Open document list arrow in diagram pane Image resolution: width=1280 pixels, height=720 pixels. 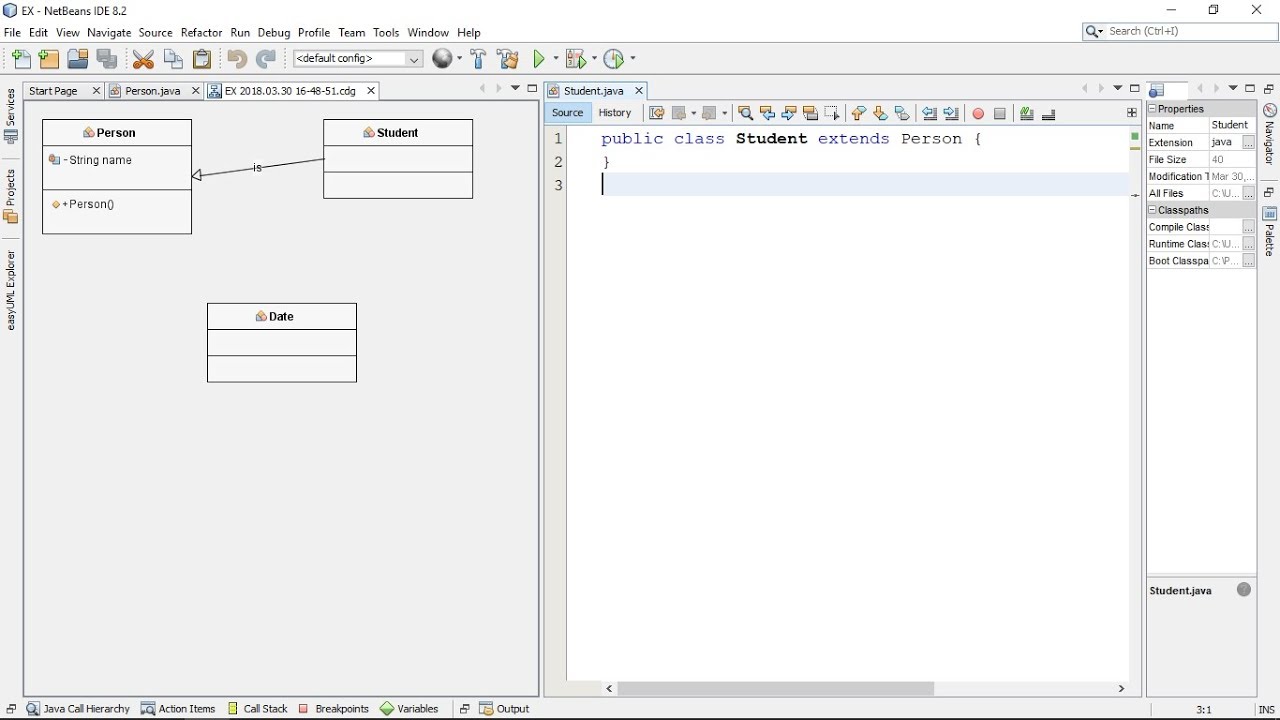[515, 89]
